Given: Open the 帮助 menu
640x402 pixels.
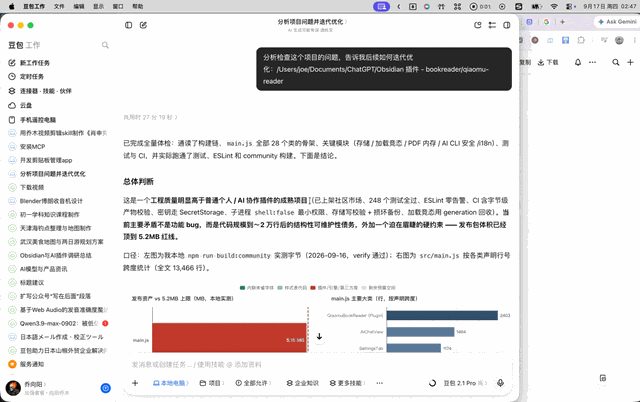Looking at the screenshot, I should click(x=138, y=7).
